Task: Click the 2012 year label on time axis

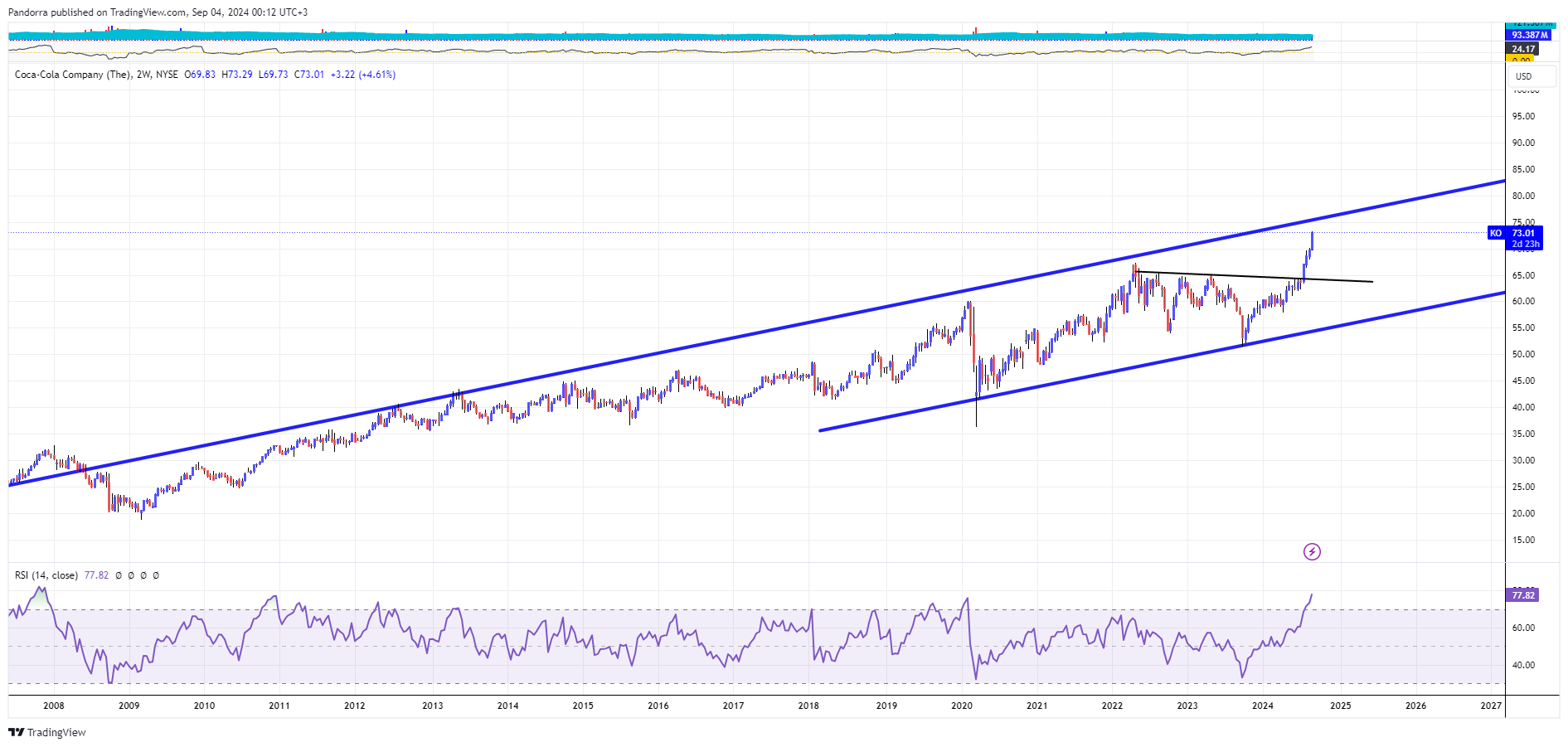Action: pyautogui.click(x=355, y=706)
